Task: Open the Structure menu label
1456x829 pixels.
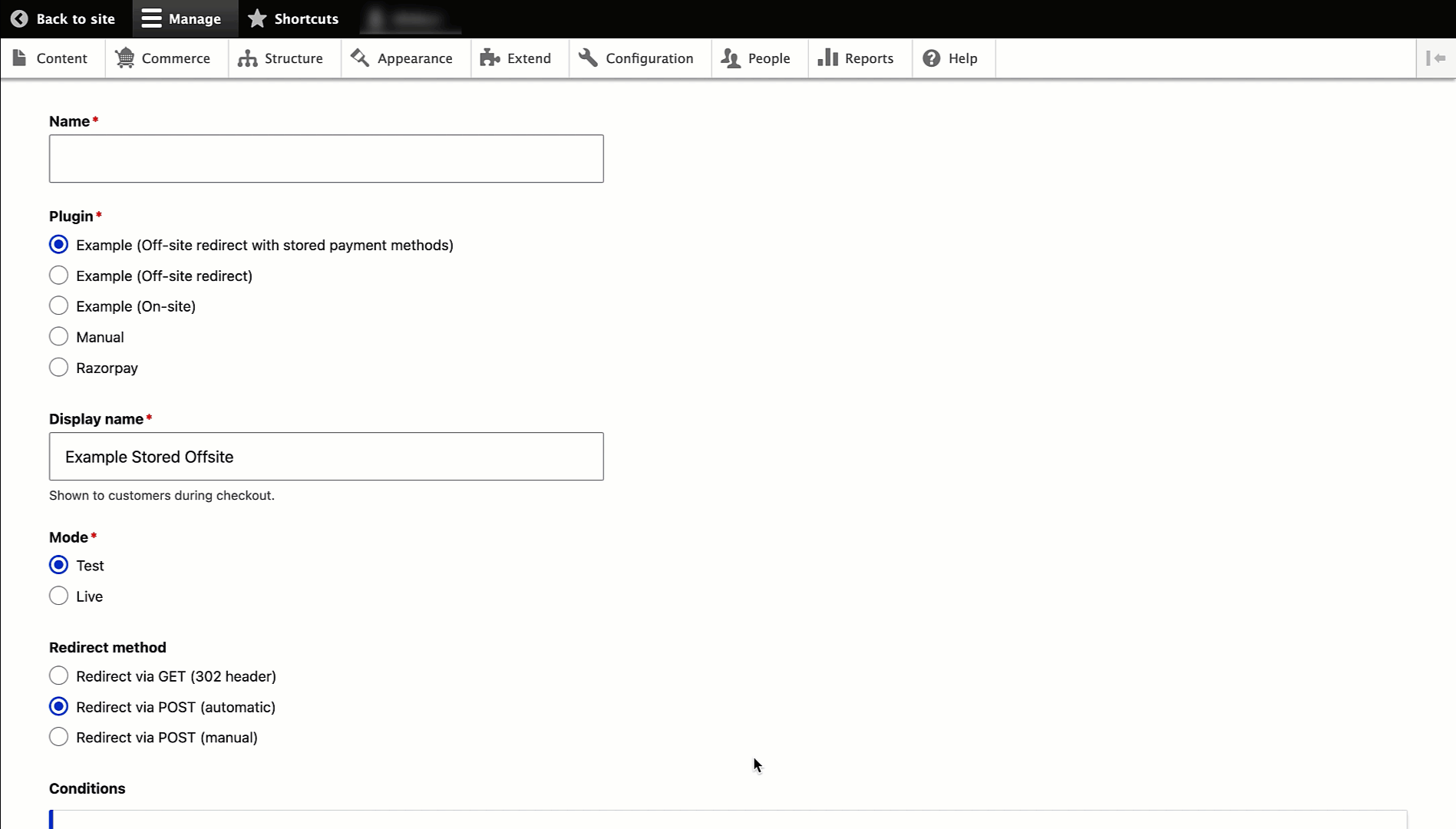Action: [293, 58]
